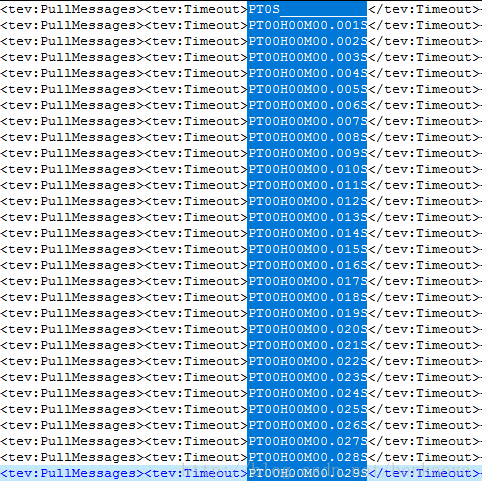Click the PT00H00M00.020S timeout text
This screenshot has height=490, width=482.
(x=307, y=329)
